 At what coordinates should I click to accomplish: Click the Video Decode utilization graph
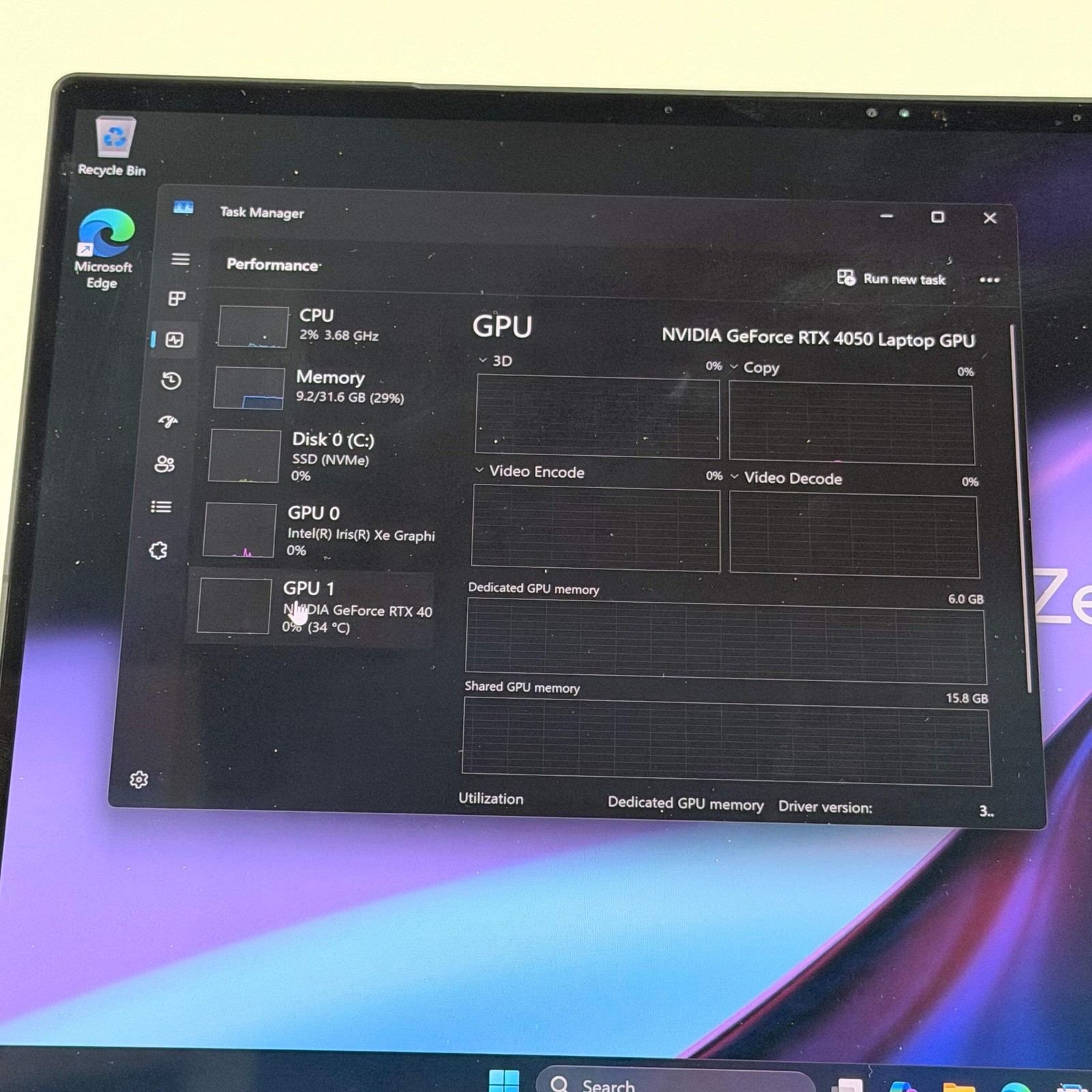(854, 534)
